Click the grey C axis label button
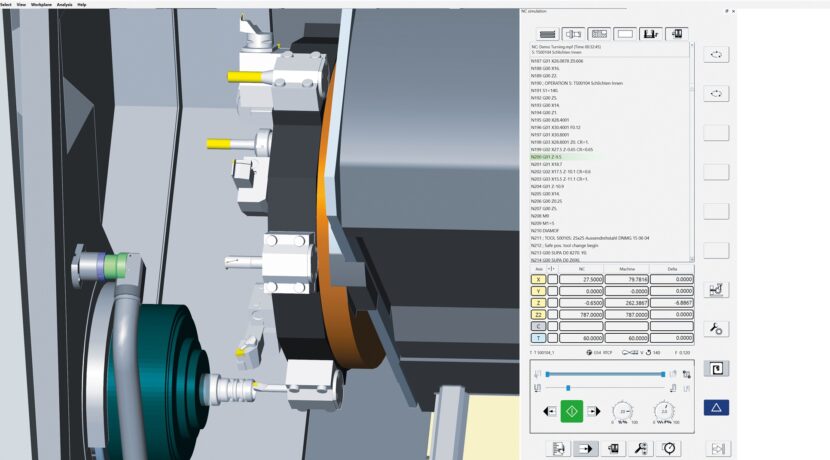830x460 pixels. coord(538,326)
